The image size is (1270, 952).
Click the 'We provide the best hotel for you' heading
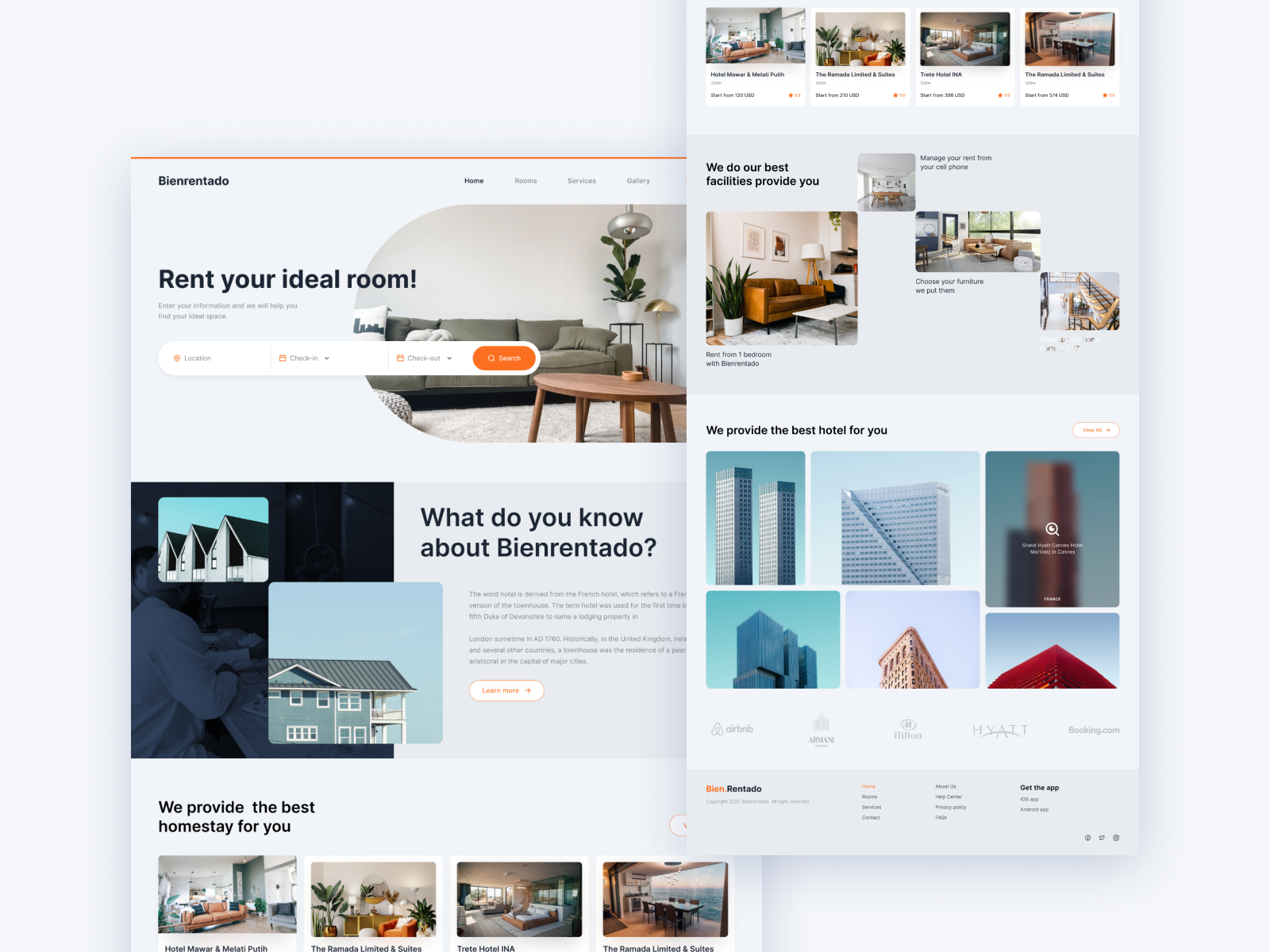797,430
